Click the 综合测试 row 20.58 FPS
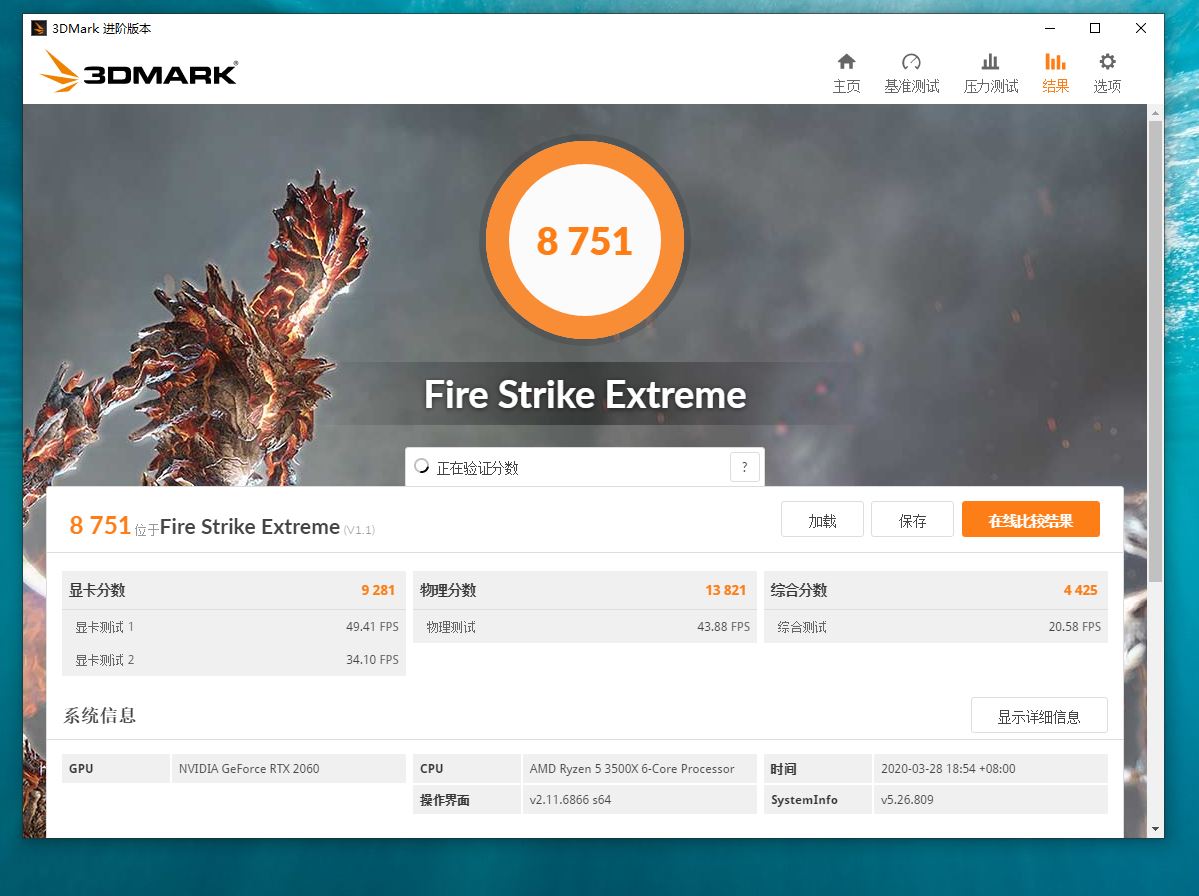The height and width of the screenshot is (896, 1199). tap(936, 627)
